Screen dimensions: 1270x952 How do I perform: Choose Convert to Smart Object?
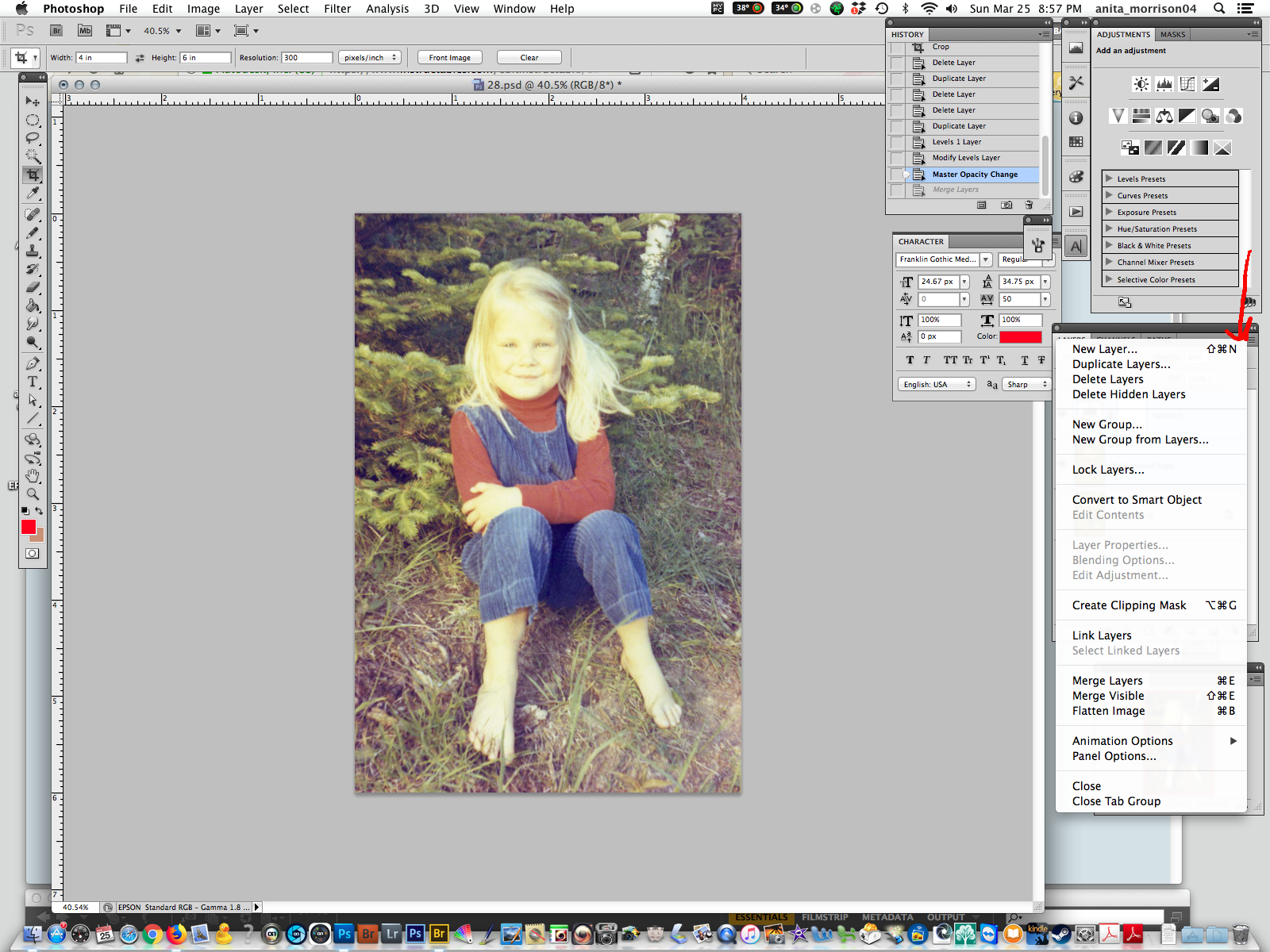pos(1137,500)
